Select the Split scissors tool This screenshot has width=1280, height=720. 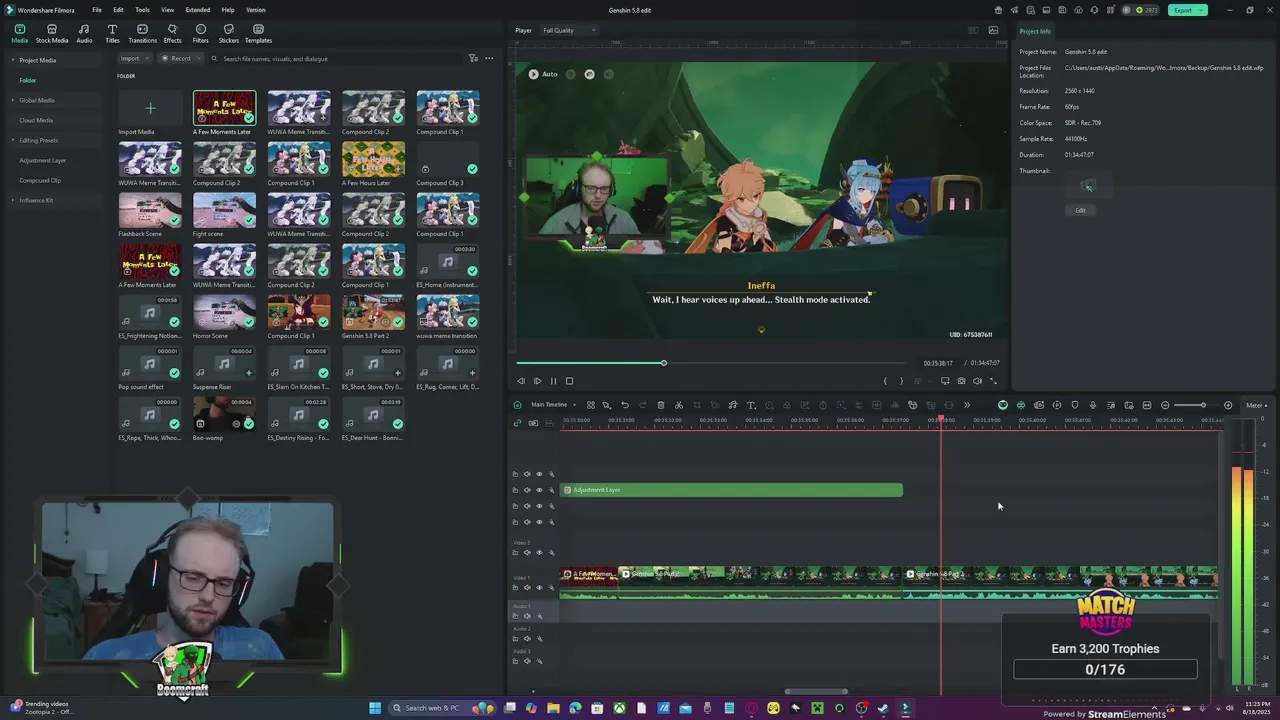pyautogui.click(x=679, y=405)
